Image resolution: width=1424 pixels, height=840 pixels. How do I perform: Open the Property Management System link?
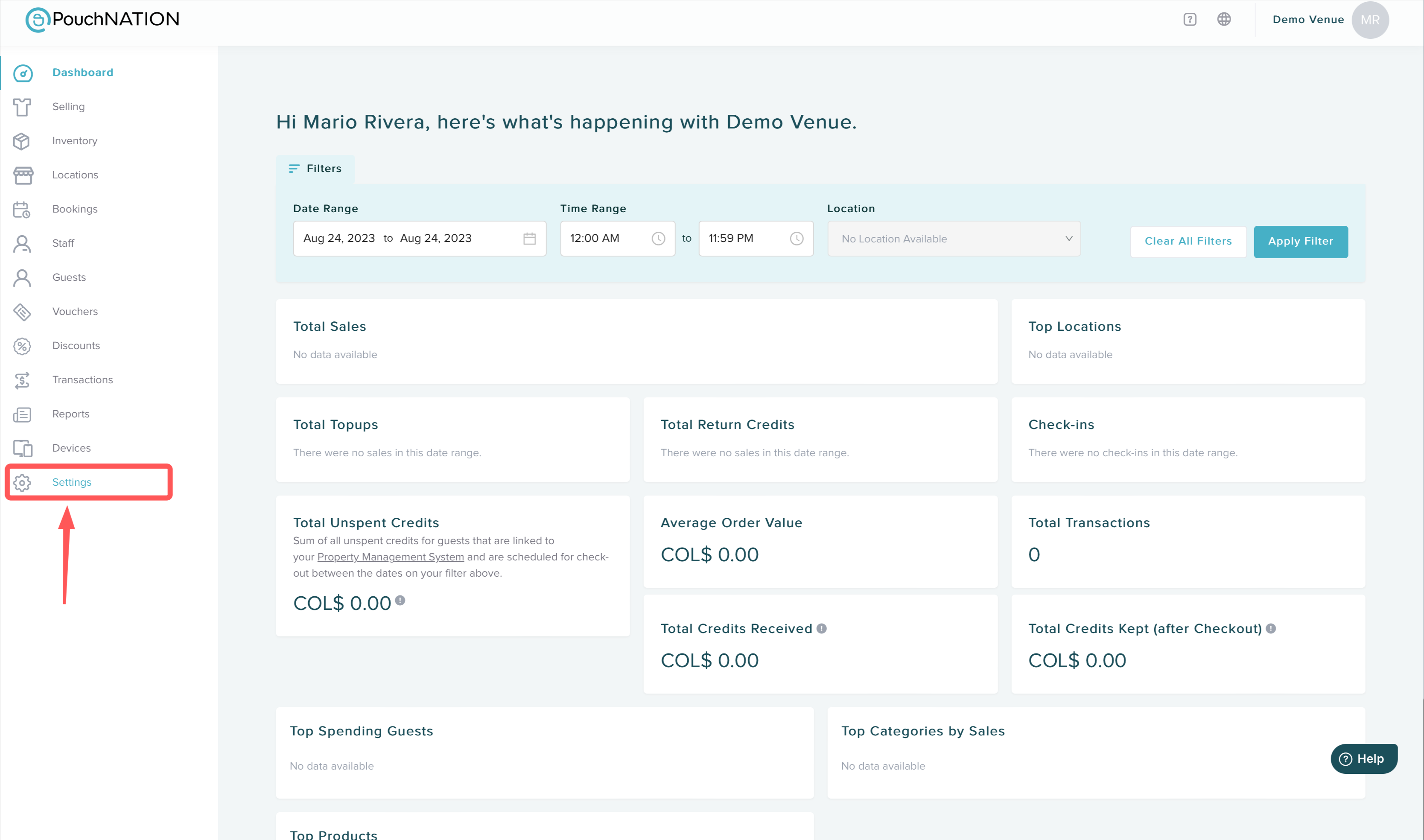click(x=391, y=557)
